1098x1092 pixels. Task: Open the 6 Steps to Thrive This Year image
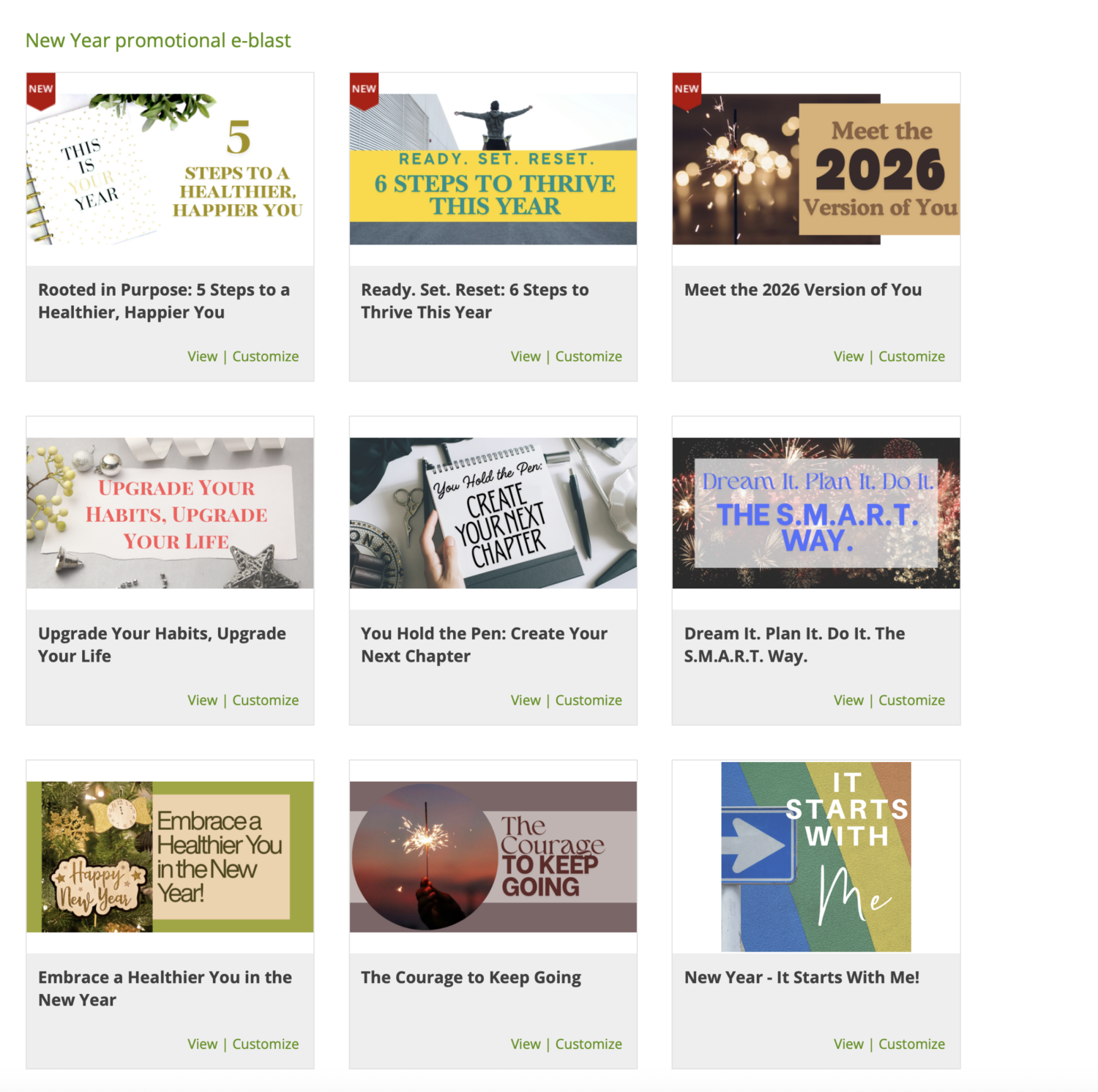tap(493, 169)
